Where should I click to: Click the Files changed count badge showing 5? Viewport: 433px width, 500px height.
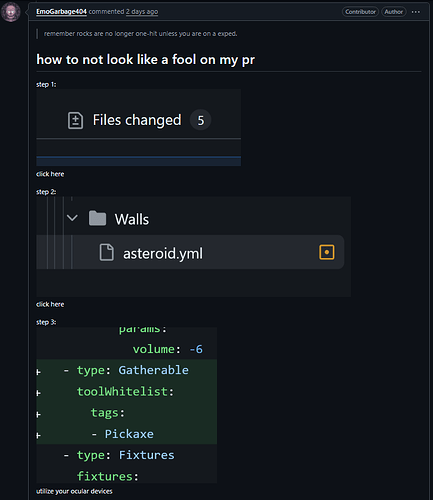200,120
